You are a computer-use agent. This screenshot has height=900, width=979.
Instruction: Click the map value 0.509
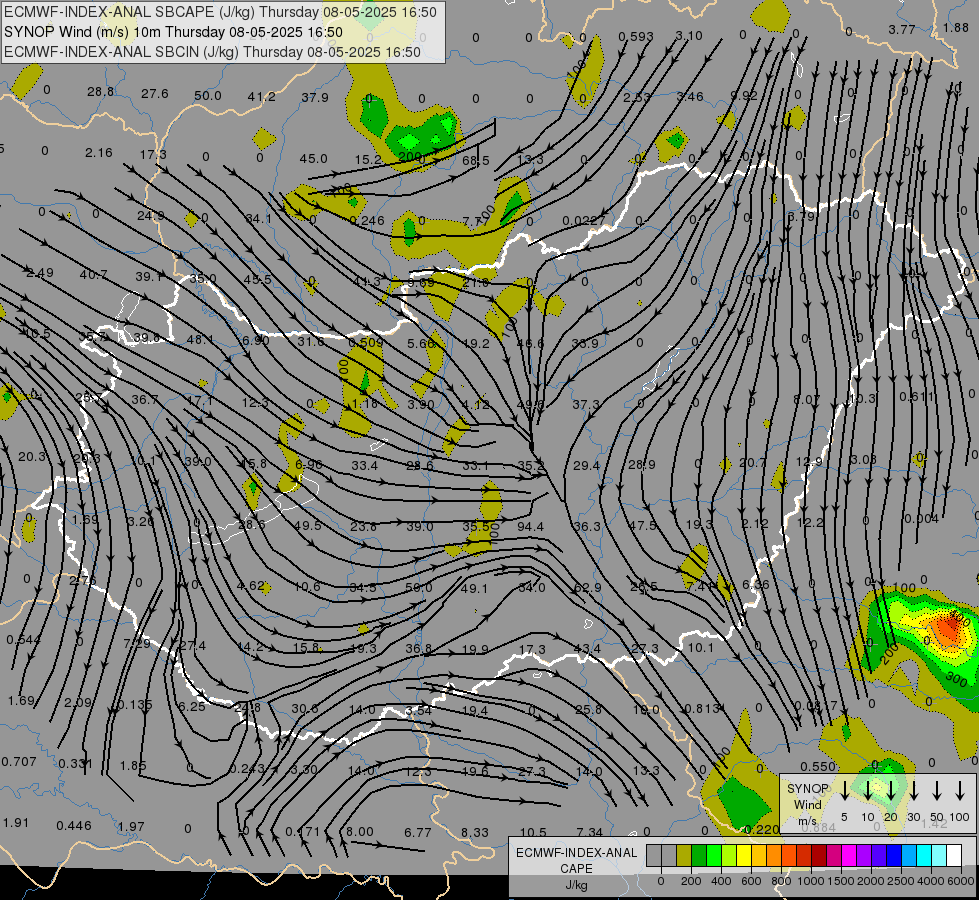[366, 342]
